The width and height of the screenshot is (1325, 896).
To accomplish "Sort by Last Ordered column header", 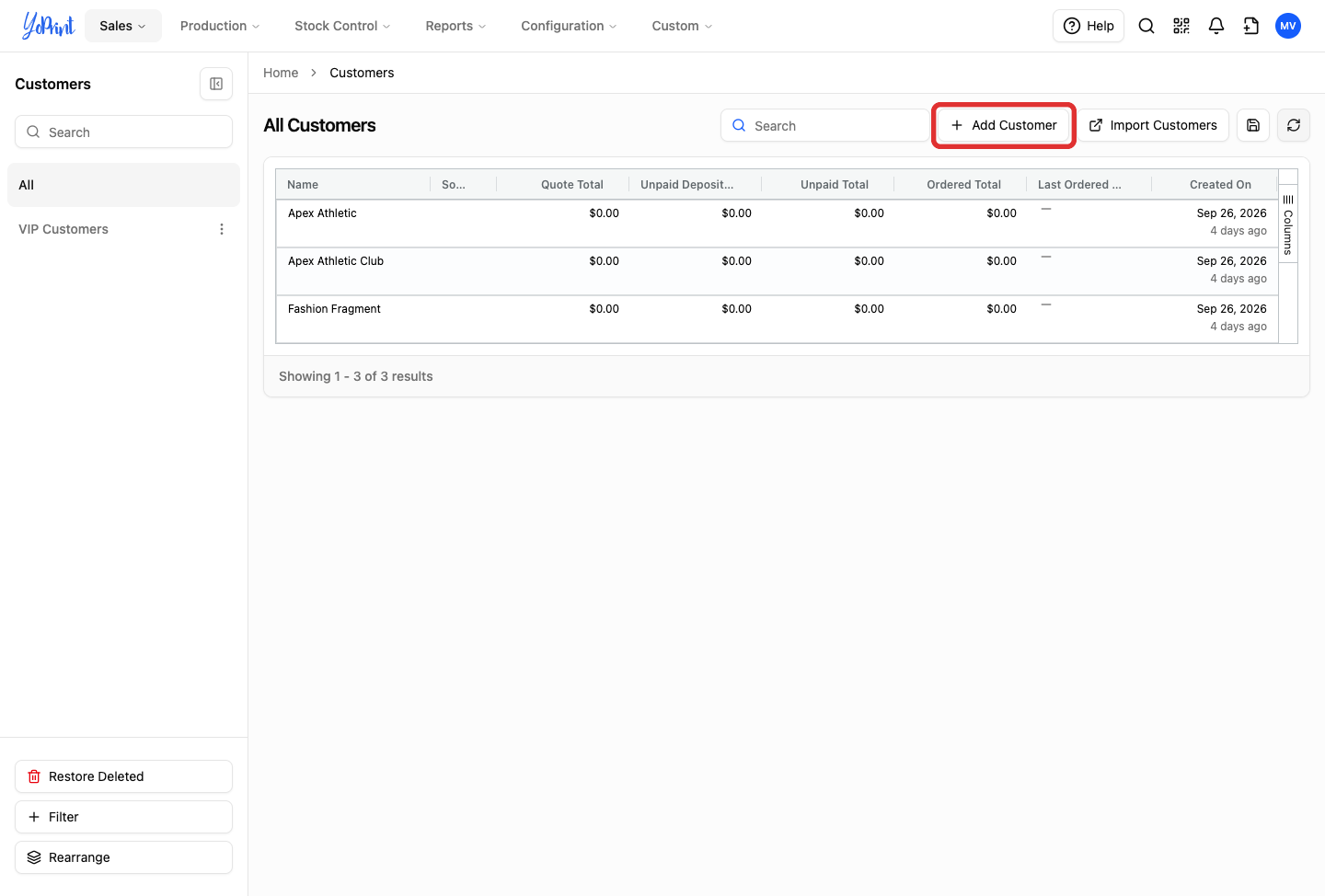I will (x=1089, y=185).
